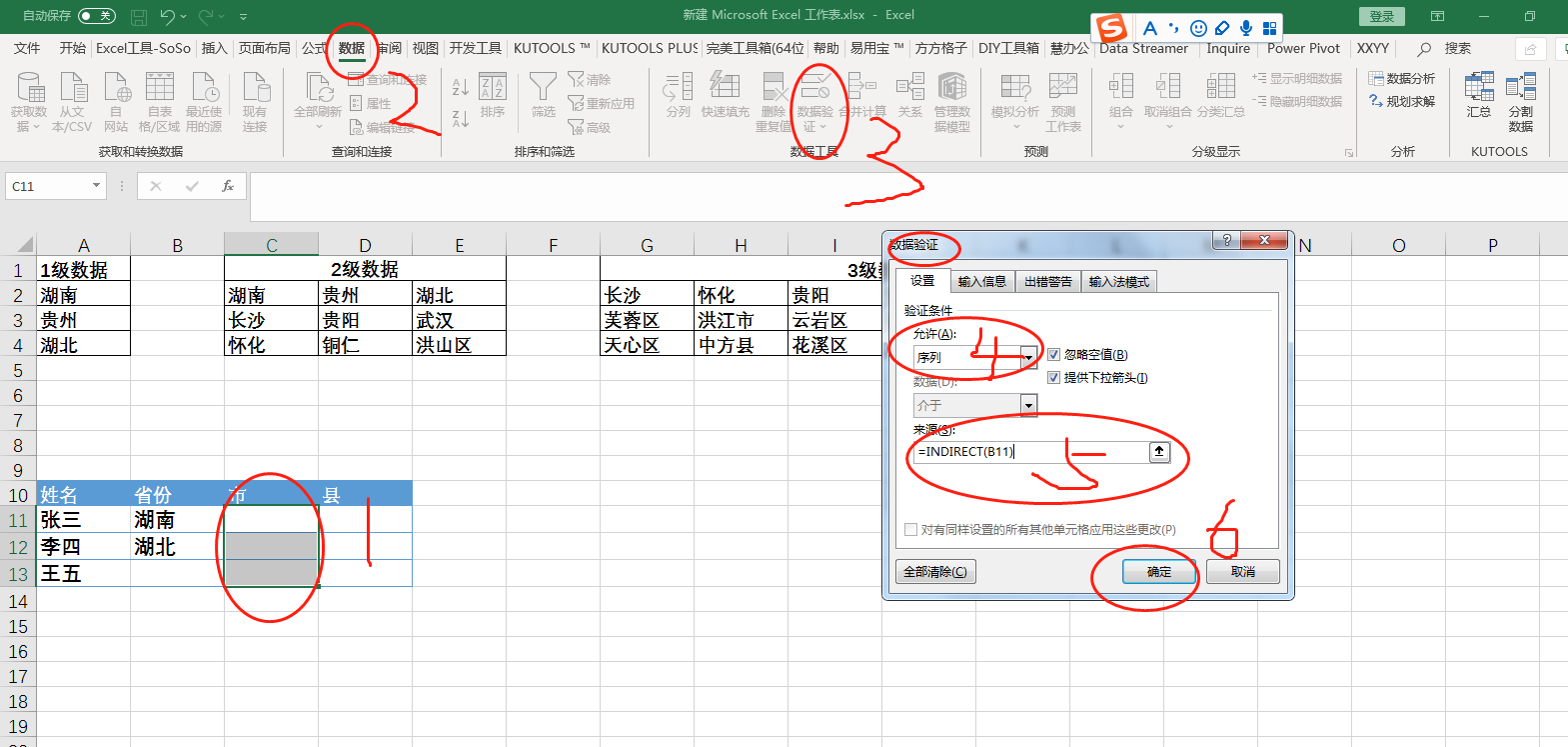This screenshot has width=1568, height=747.
Task: Click the Undo icon in the title bar
Action: [x=168, y=16]
